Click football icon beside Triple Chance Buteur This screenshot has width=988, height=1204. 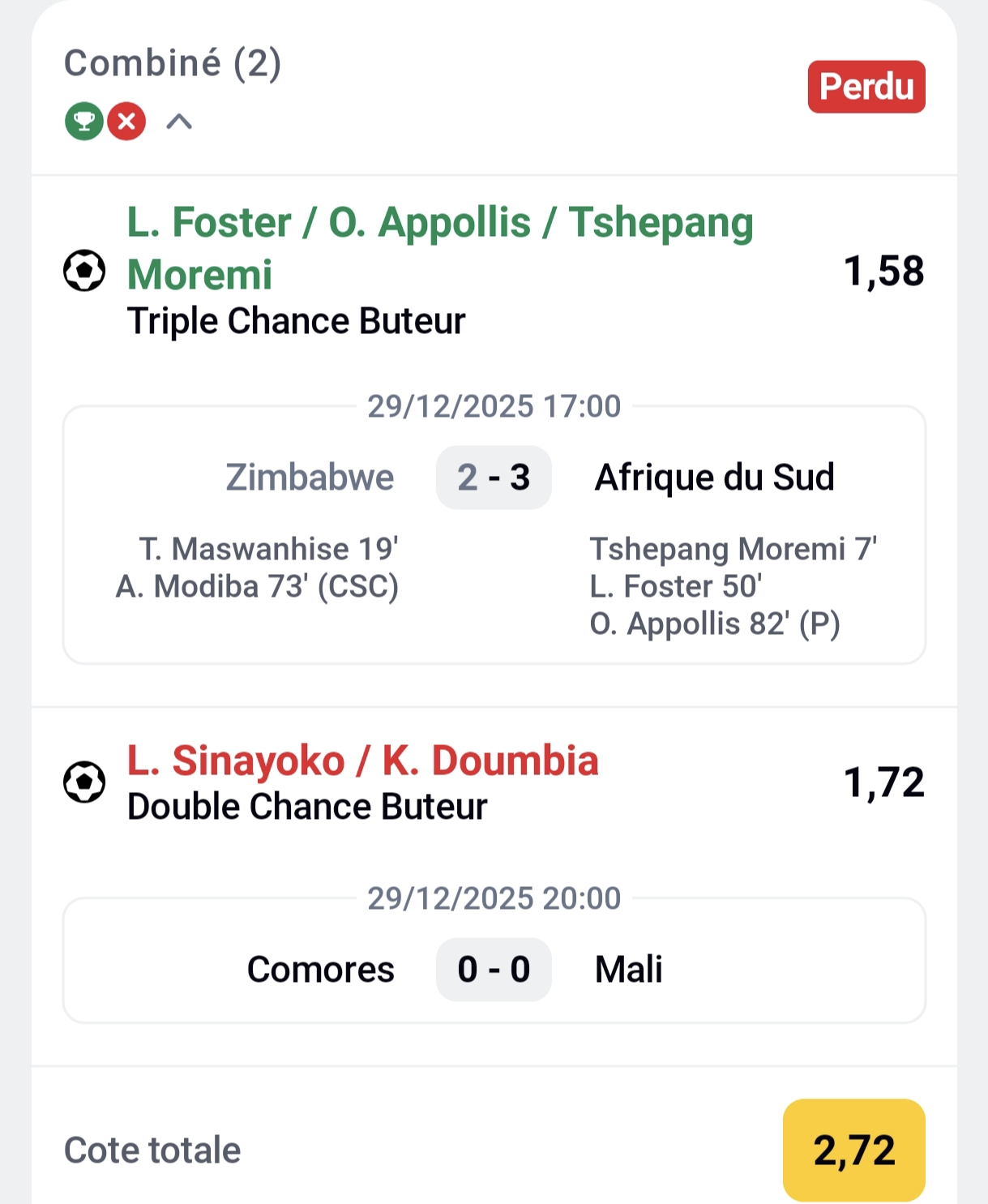pos(84,271)
